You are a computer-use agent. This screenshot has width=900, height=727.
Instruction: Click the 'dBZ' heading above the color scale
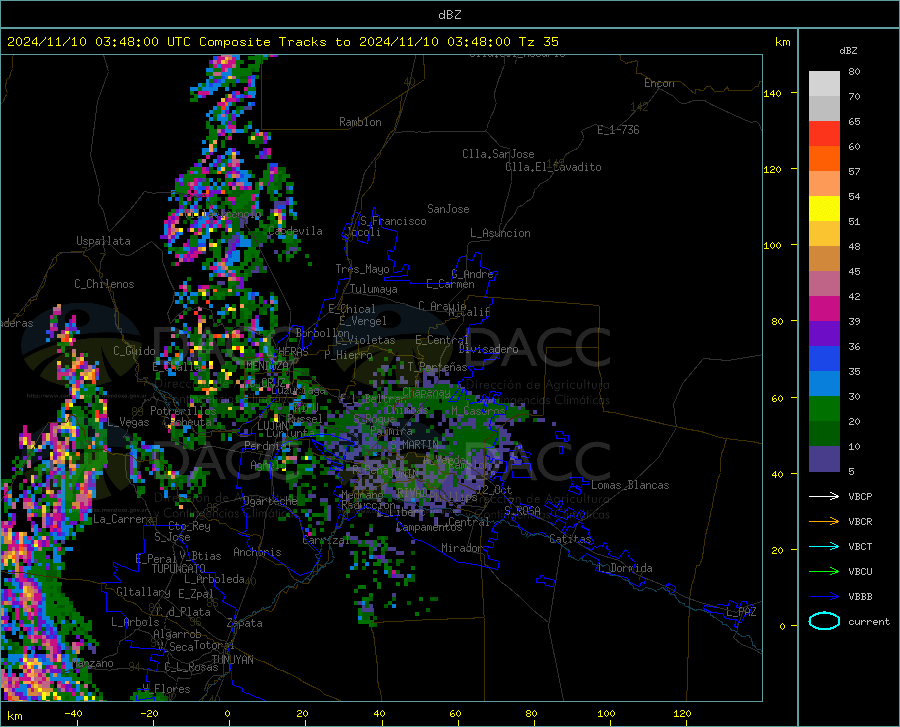point(848,50)
